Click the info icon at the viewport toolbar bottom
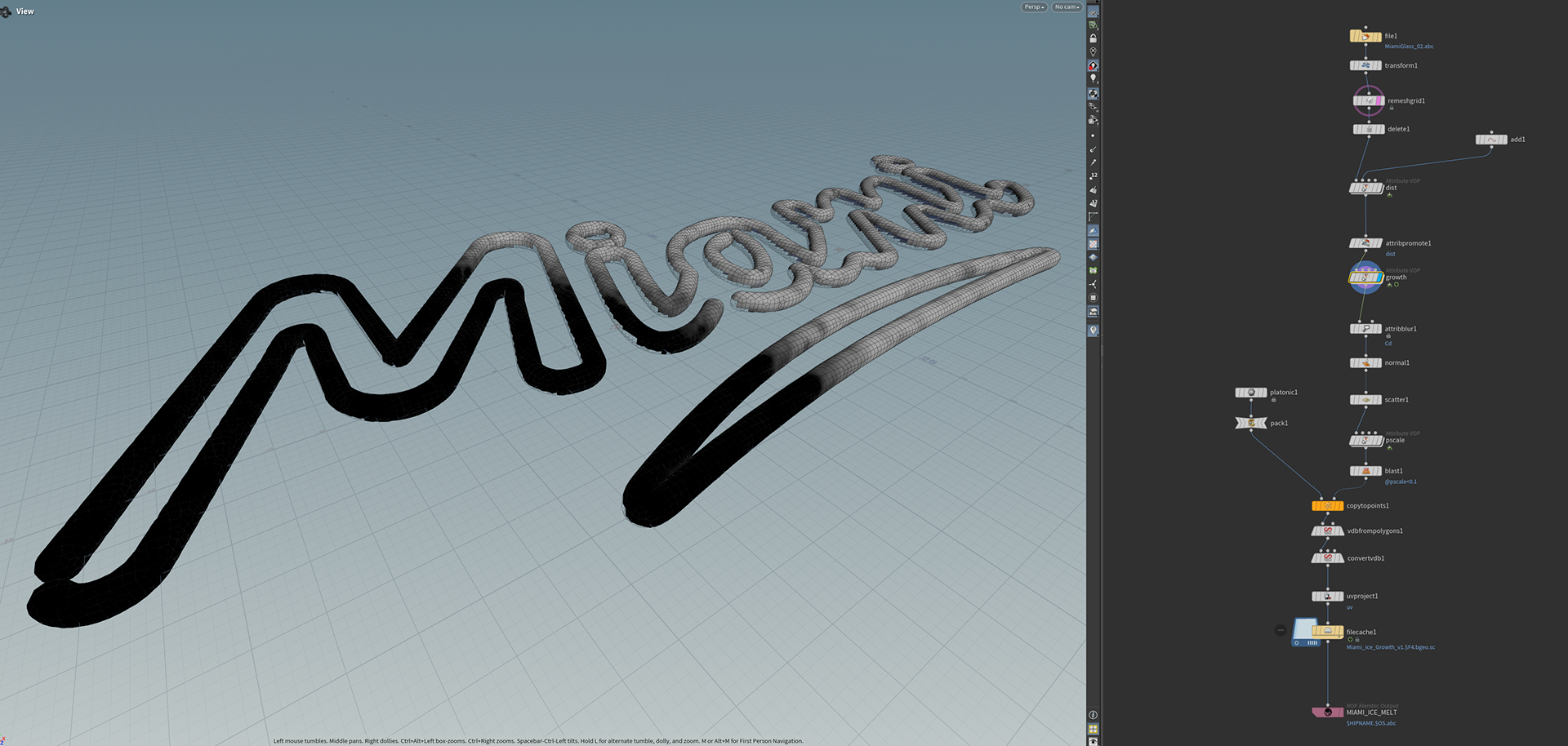Screen dimensions: 1568x746 tap(1093, 715)
